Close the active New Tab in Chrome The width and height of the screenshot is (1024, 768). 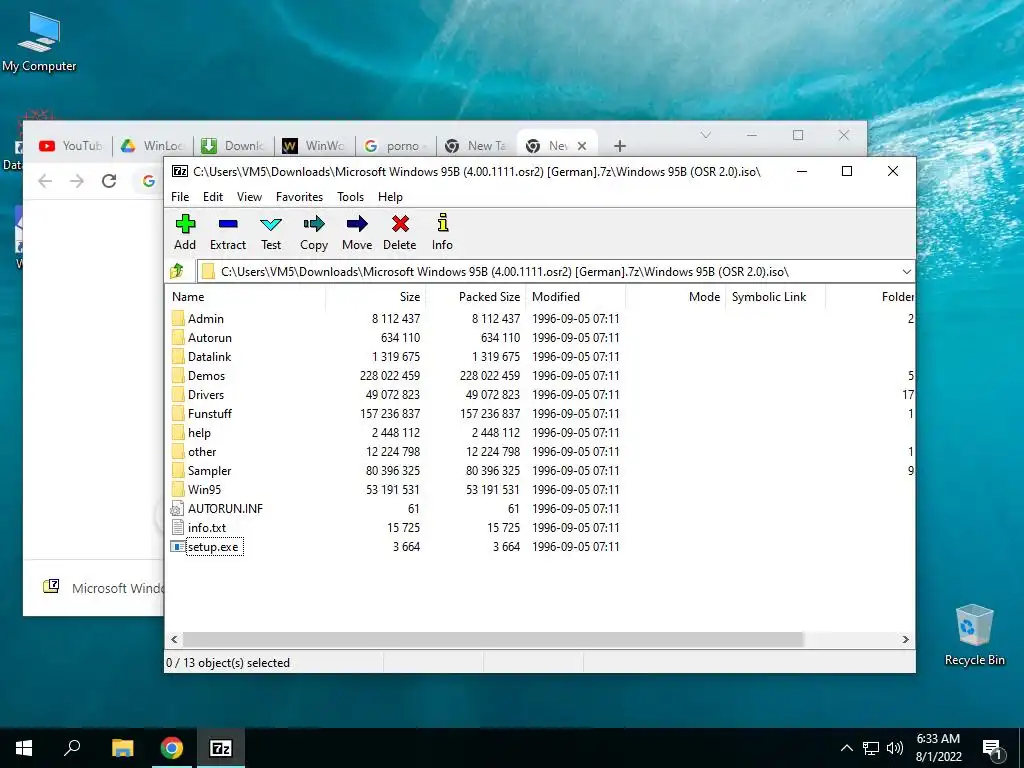[x=582, y=146]
